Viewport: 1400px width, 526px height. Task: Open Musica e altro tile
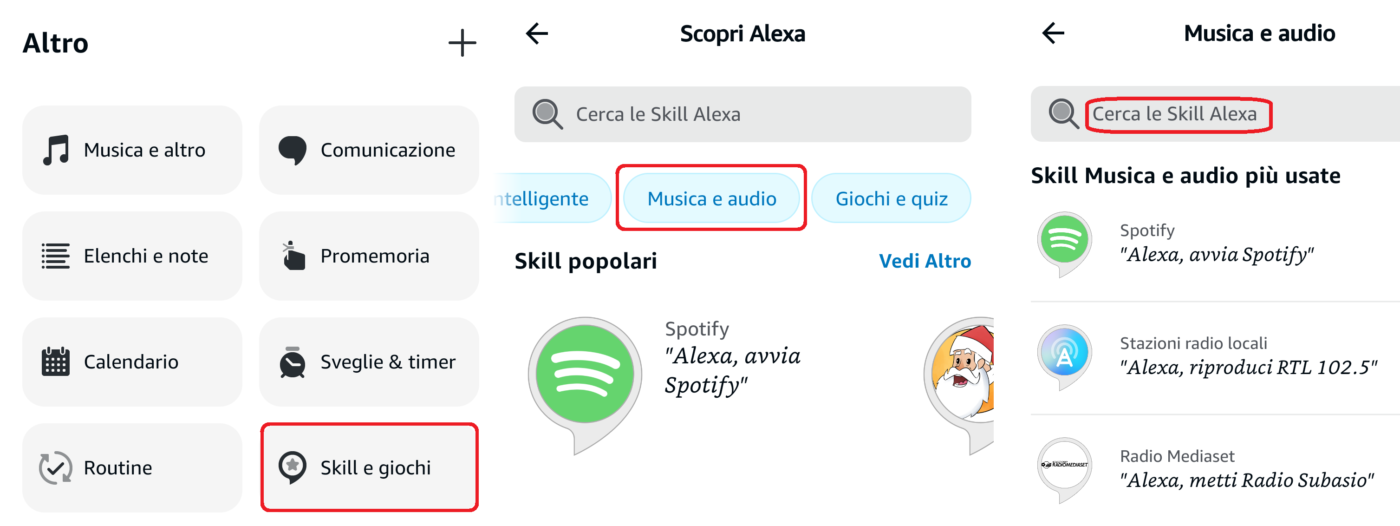tap(132, 150)
